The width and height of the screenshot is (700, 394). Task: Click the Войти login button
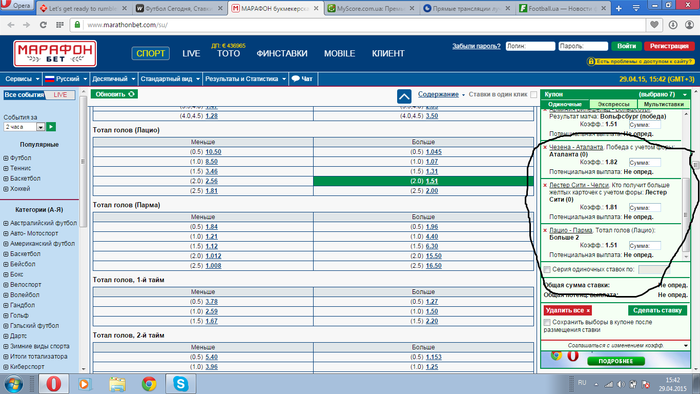point(626,46)
